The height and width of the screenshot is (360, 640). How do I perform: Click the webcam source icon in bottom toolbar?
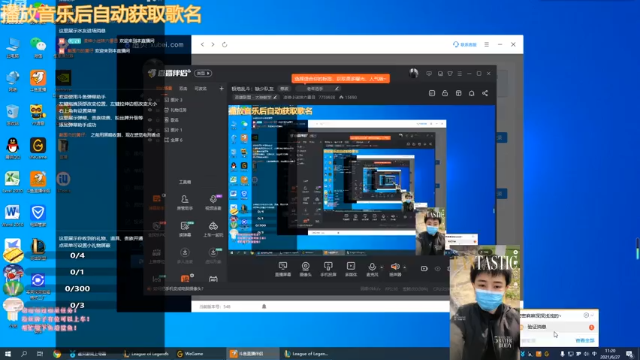click(305, 267)
